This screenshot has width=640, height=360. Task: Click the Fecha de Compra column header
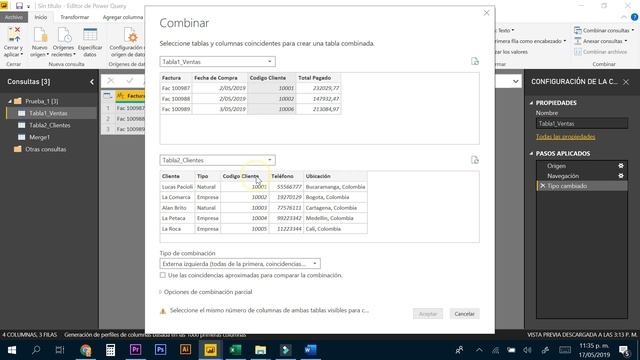click(220, 78)
